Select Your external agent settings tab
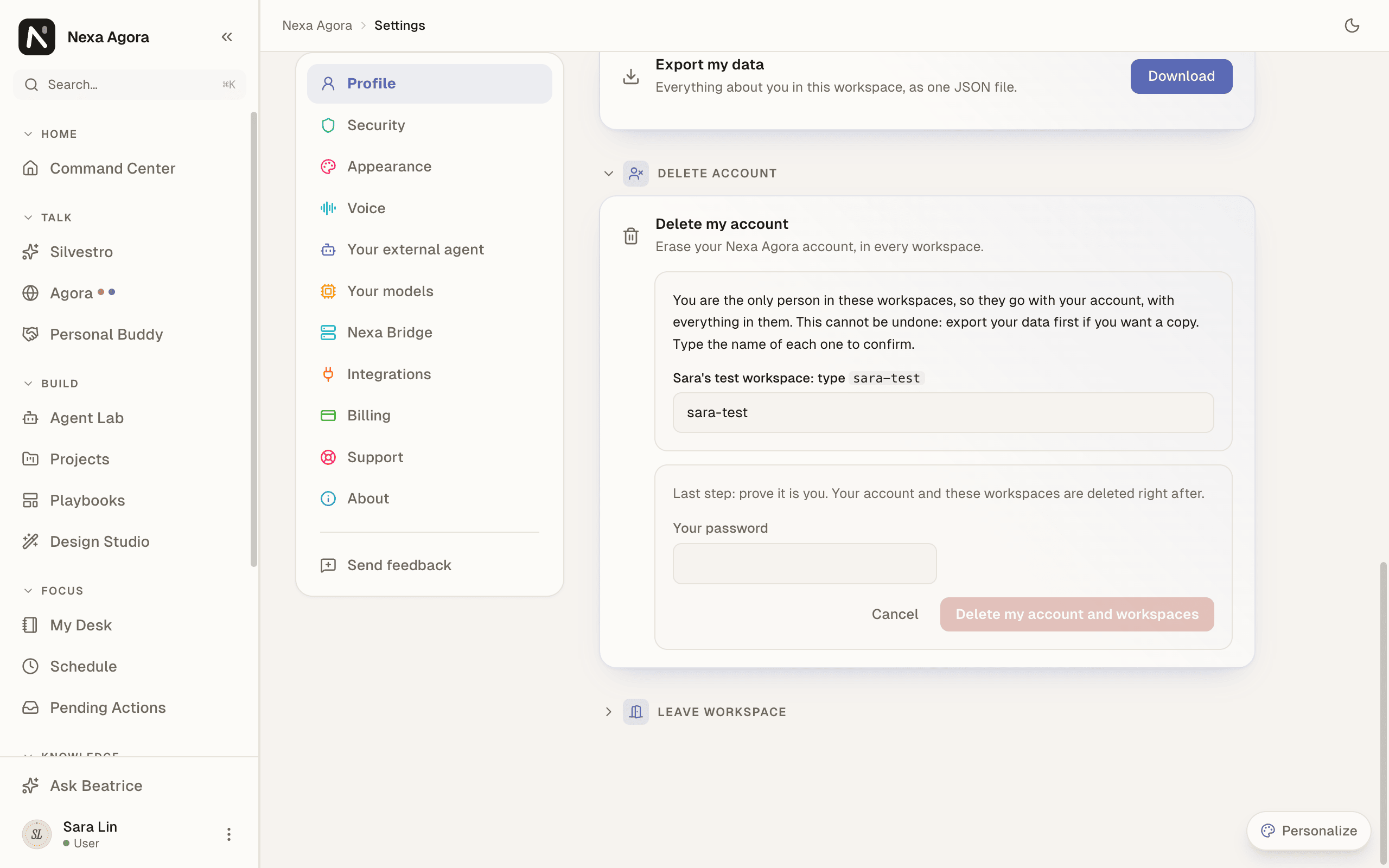1389x868 pixels. click(x=429, y=250)
